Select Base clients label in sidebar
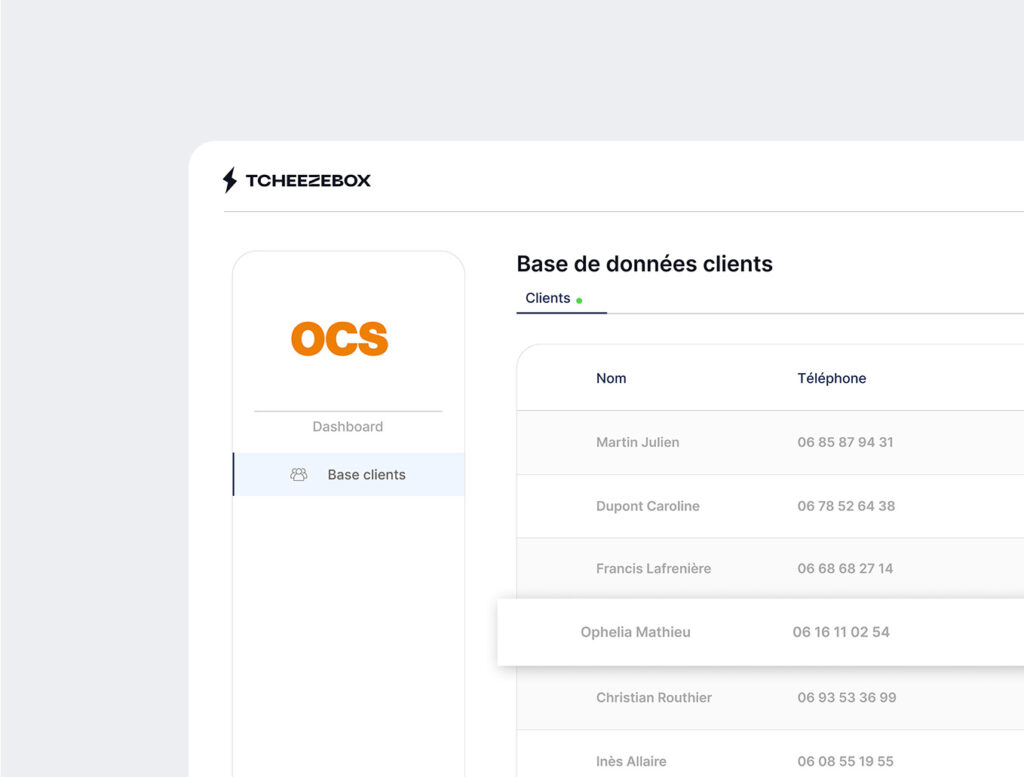 (x=366, y=475)
